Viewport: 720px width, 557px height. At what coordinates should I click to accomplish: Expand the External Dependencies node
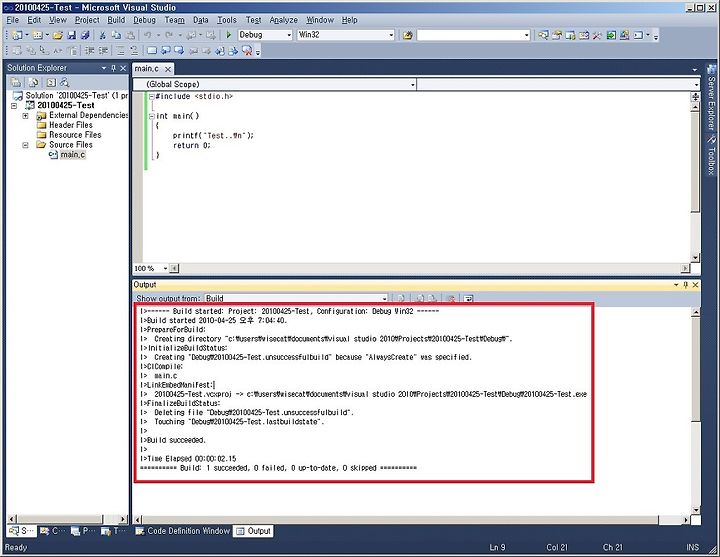tap(26, 116)
